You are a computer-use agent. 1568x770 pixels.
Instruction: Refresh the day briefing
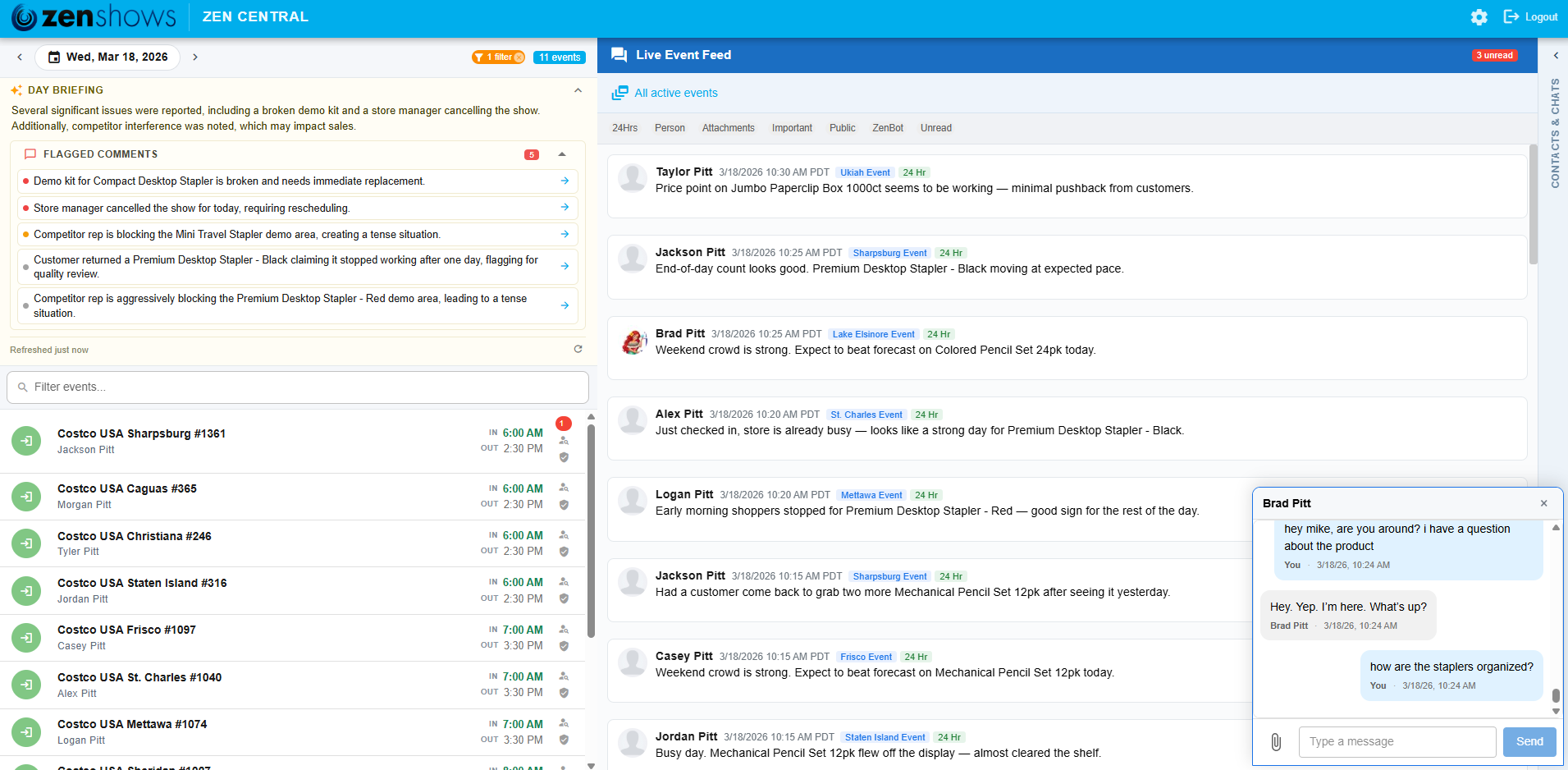(x=578, y=350)
